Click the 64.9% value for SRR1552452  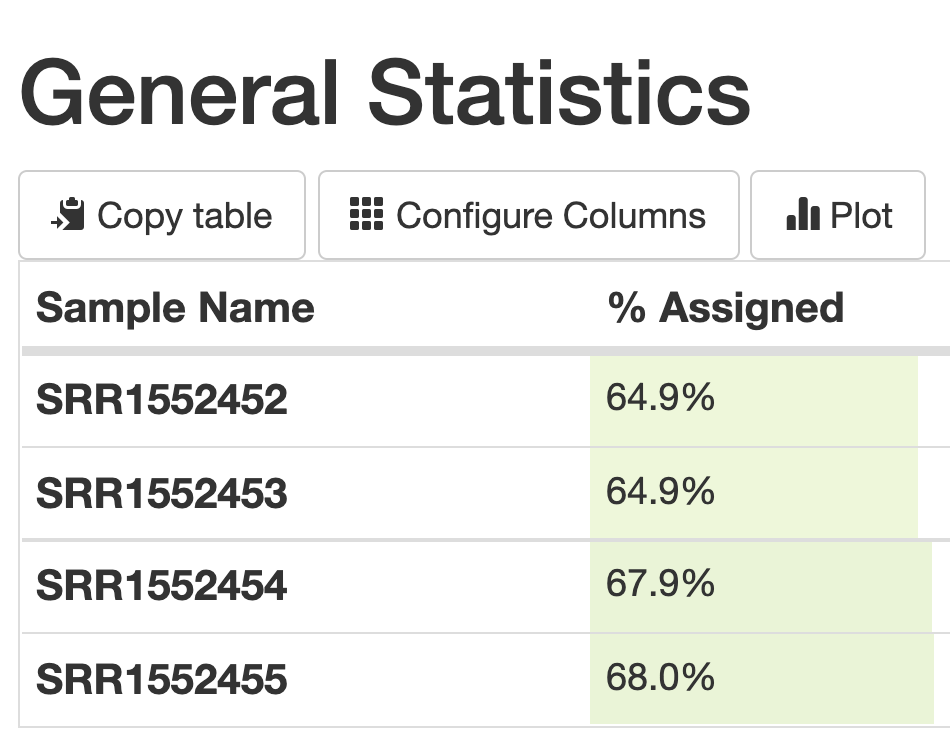[x=660, y=397]
